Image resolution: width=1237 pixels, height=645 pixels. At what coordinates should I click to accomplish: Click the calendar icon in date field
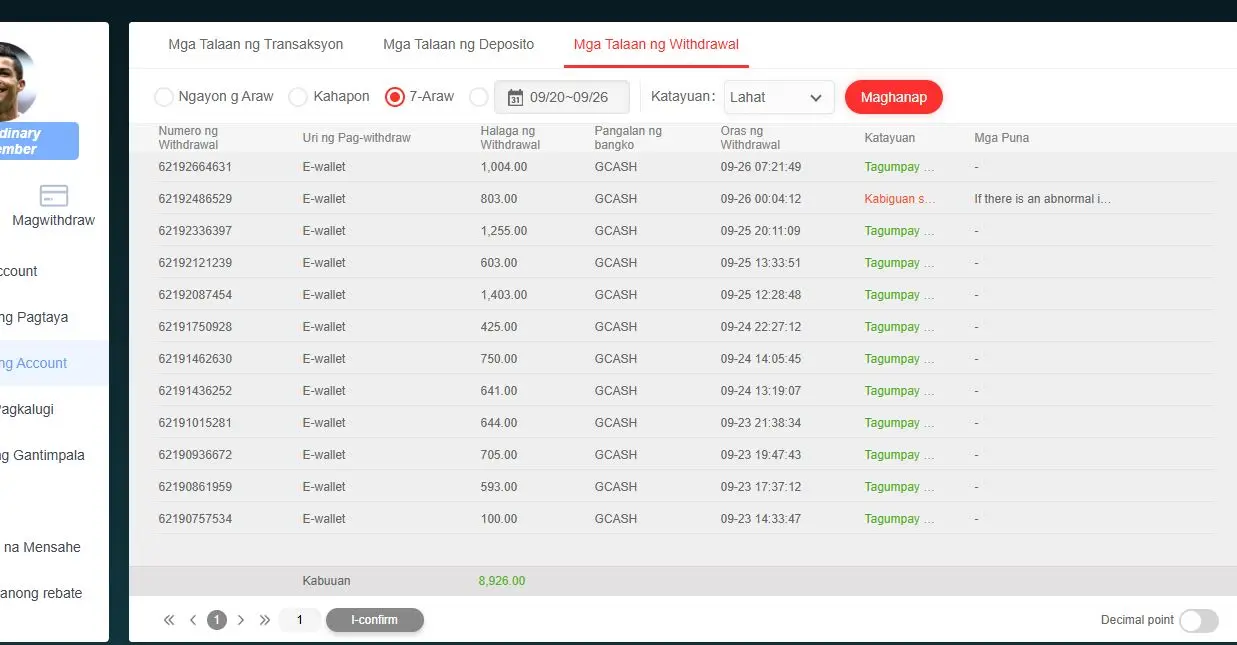pyautogui.click(x=516, y=97)
